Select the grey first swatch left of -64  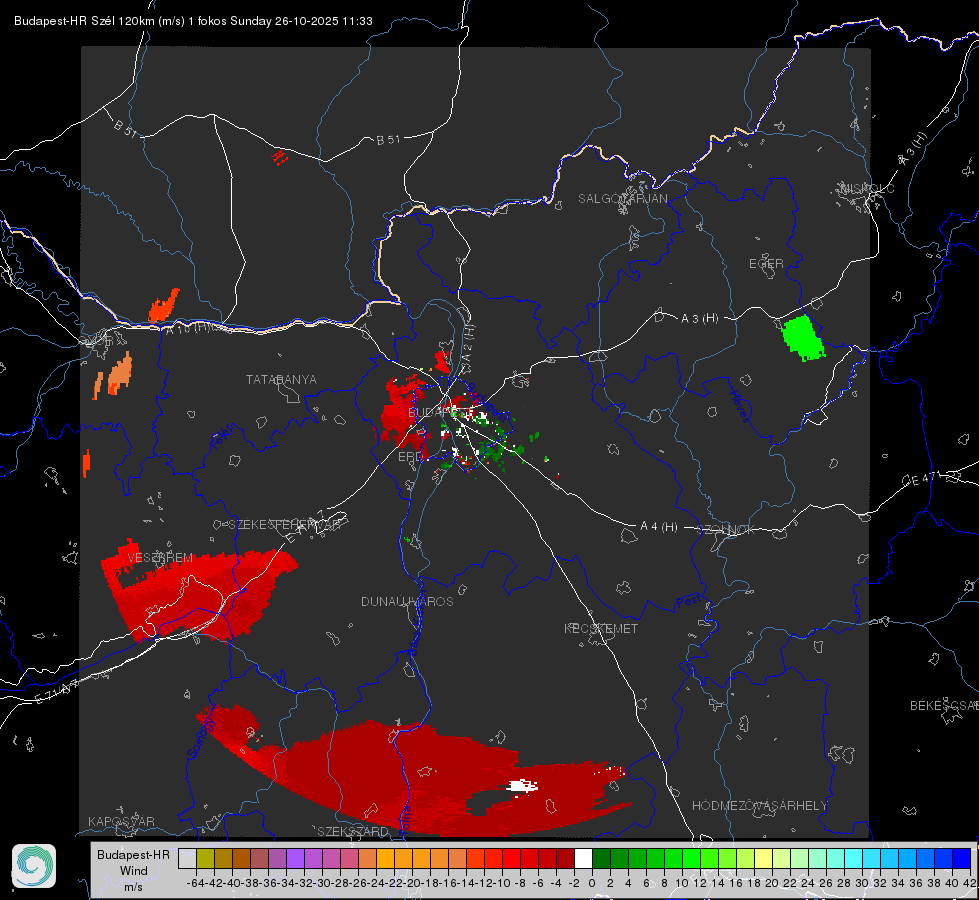tap(187, 859)
